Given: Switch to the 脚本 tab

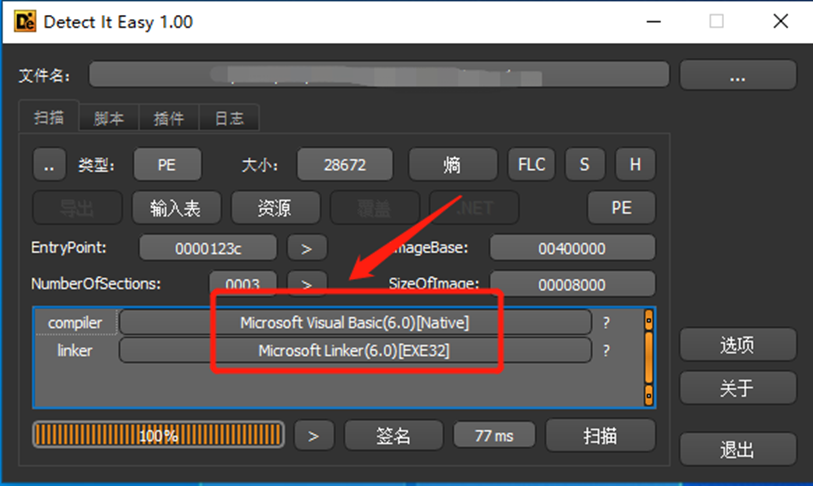Looking at the screenshot, I should [109, 118].
